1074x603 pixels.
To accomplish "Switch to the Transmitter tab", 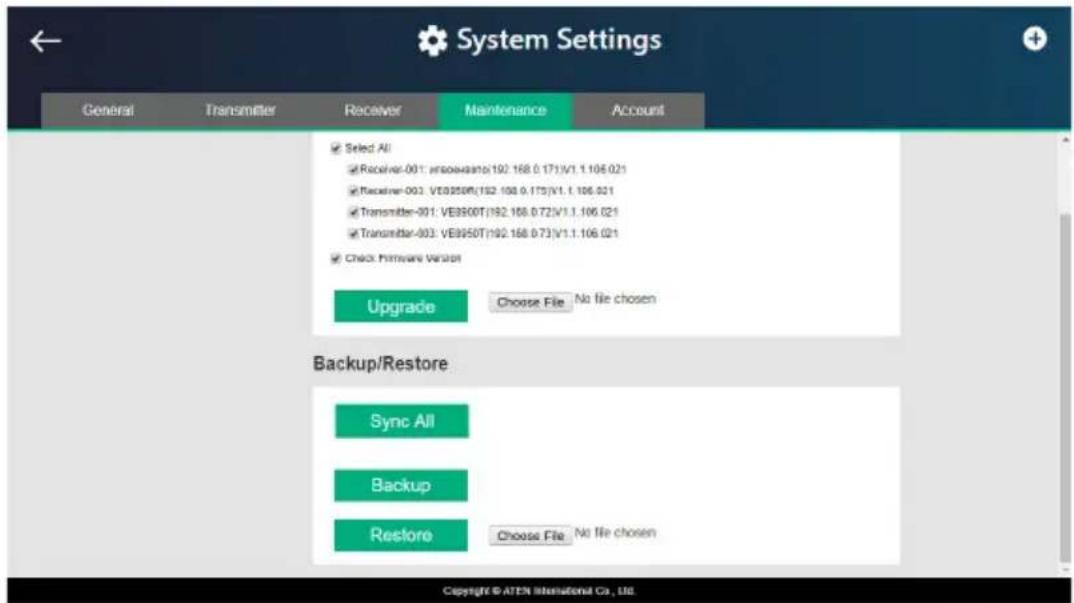I will click(x=240, y=110).
